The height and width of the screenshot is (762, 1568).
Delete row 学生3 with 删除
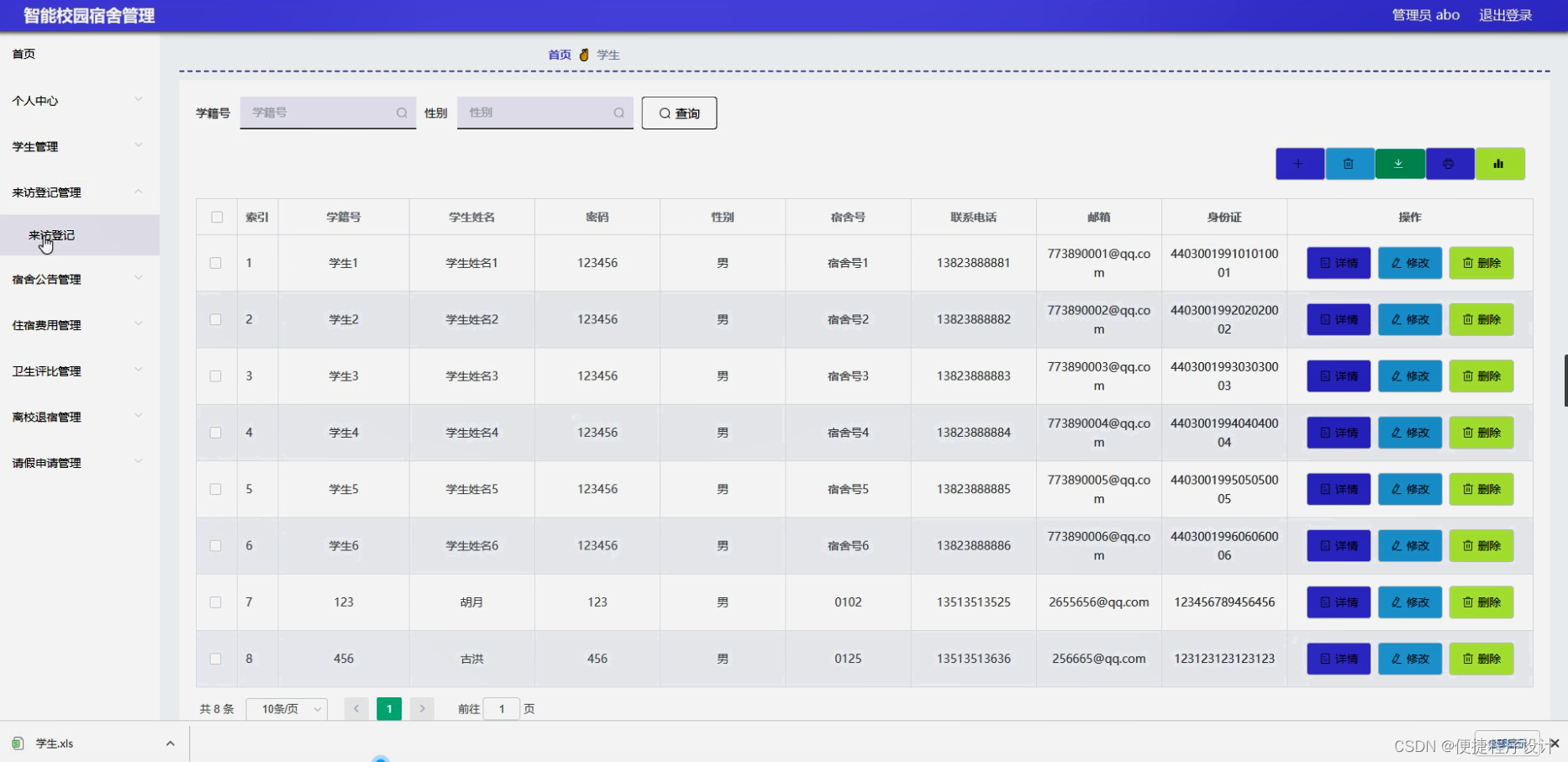coord(1481,376)
